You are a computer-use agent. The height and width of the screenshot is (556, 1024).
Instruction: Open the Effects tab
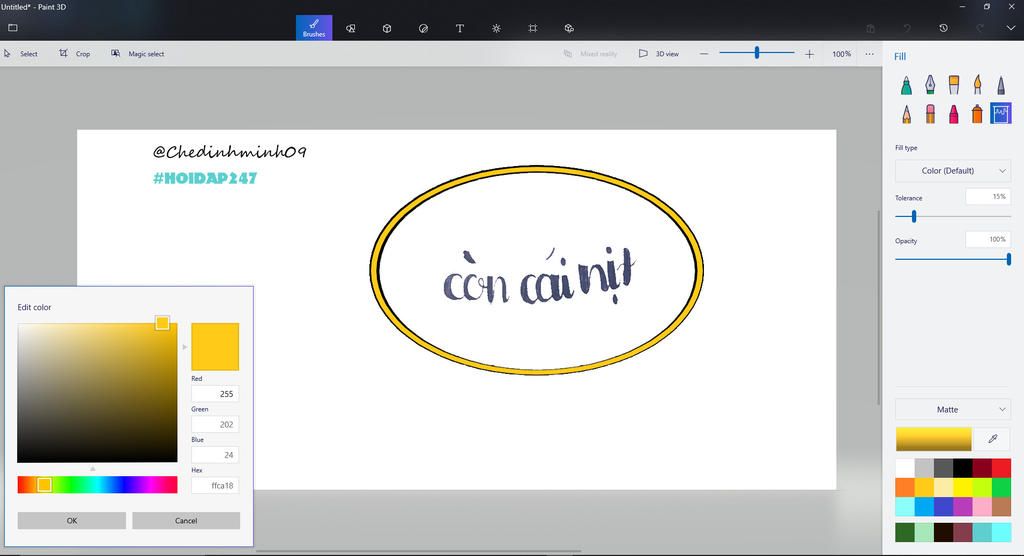[496, 28]
